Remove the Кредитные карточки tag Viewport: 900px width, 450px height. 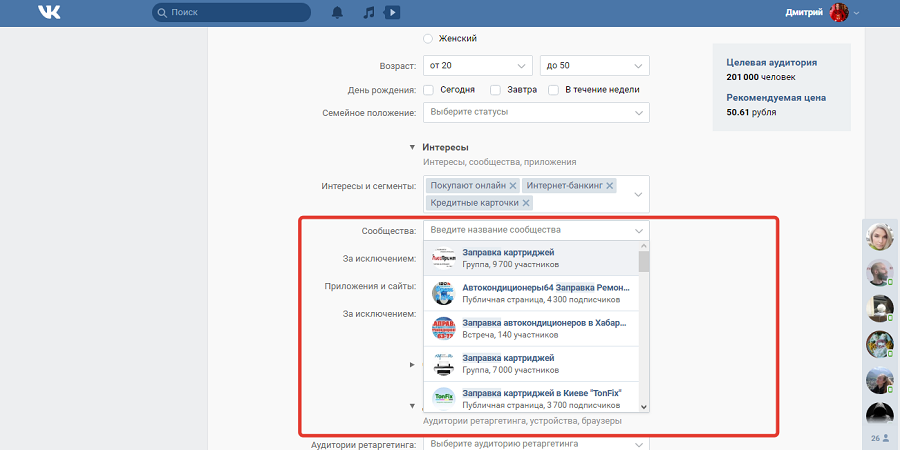(526, 203)
